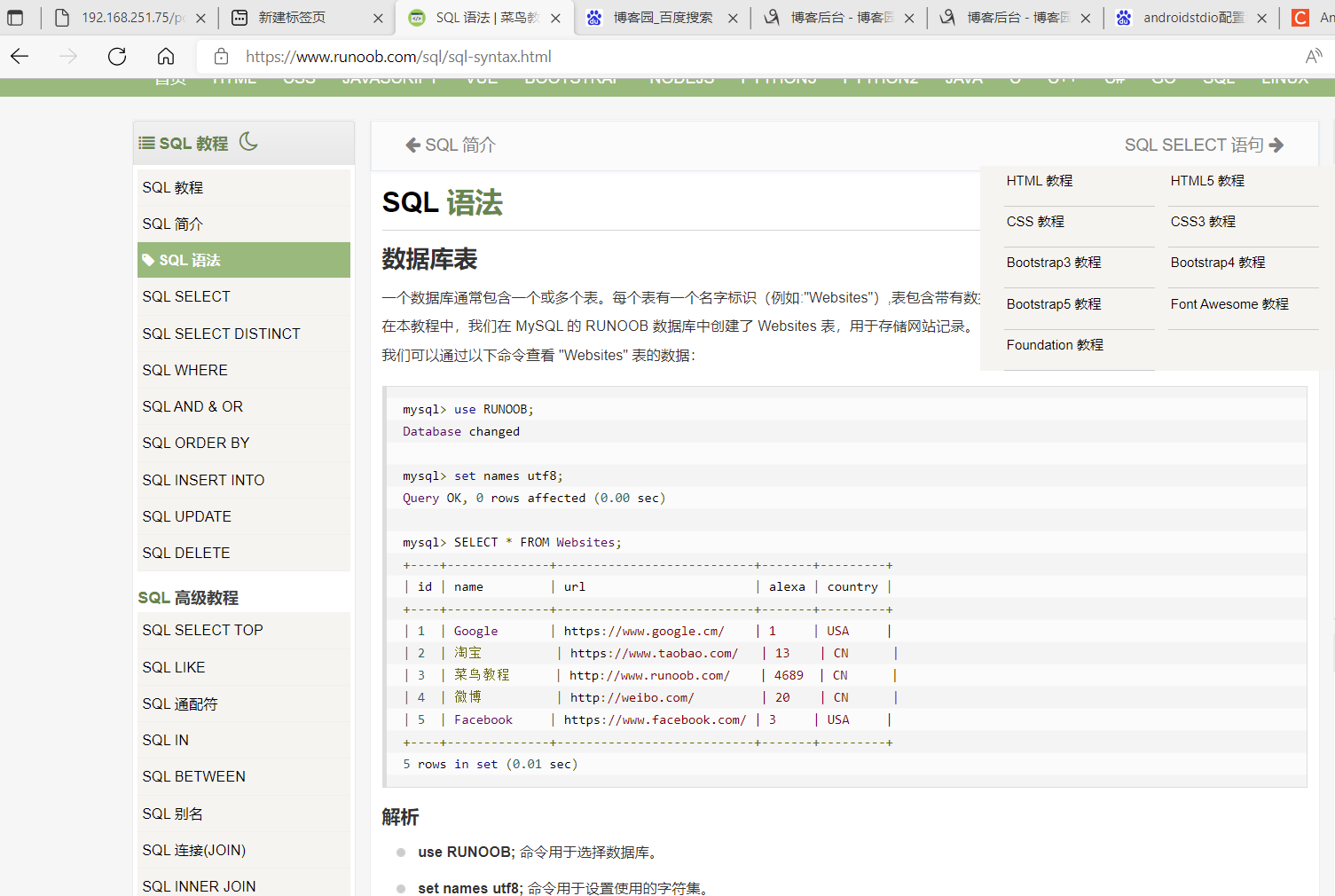Click the SQL 教程 sidebar header title

(x=193, y=144)
